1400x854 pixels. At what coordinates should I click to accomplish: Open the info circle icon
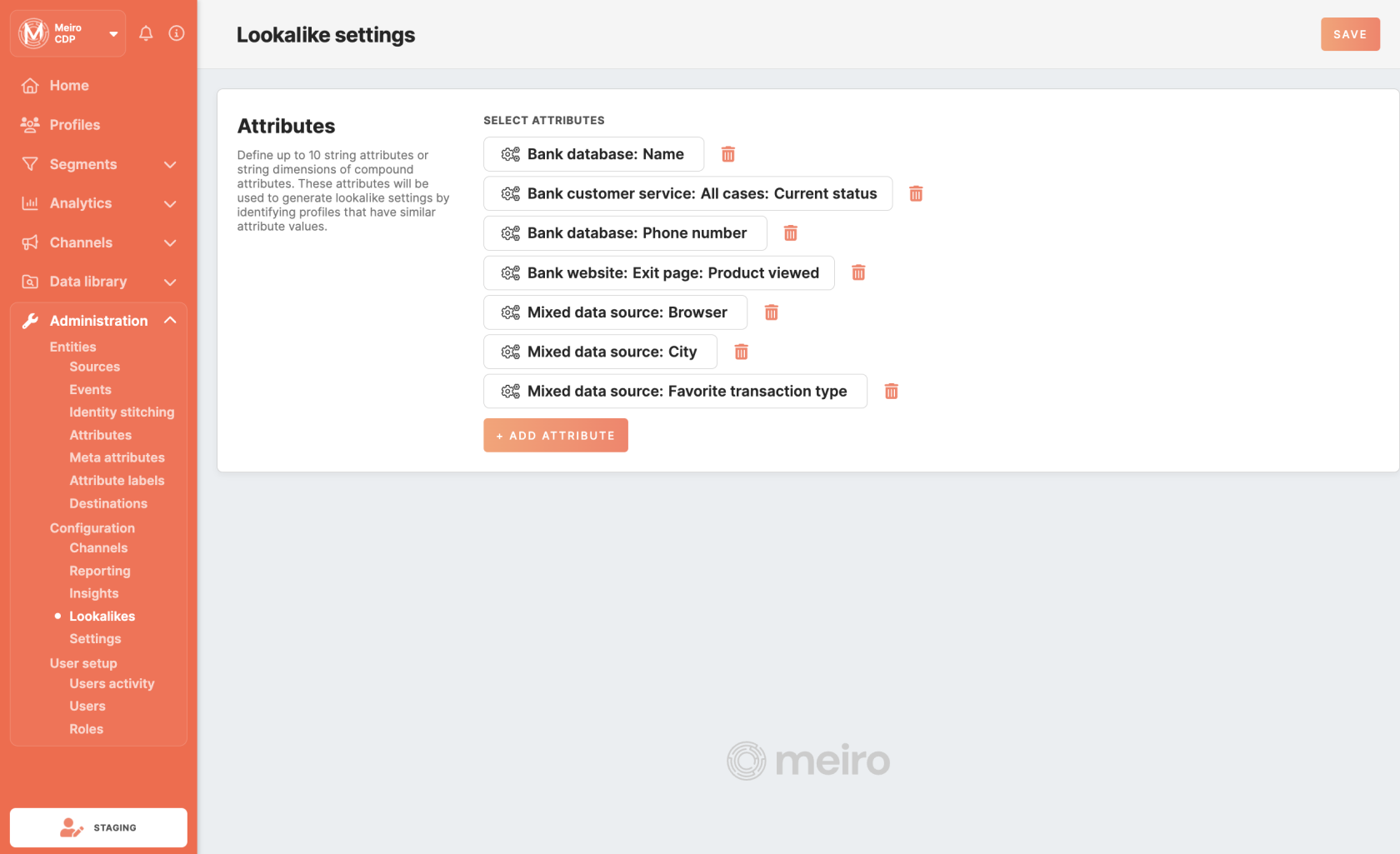(x=177, y=33)
